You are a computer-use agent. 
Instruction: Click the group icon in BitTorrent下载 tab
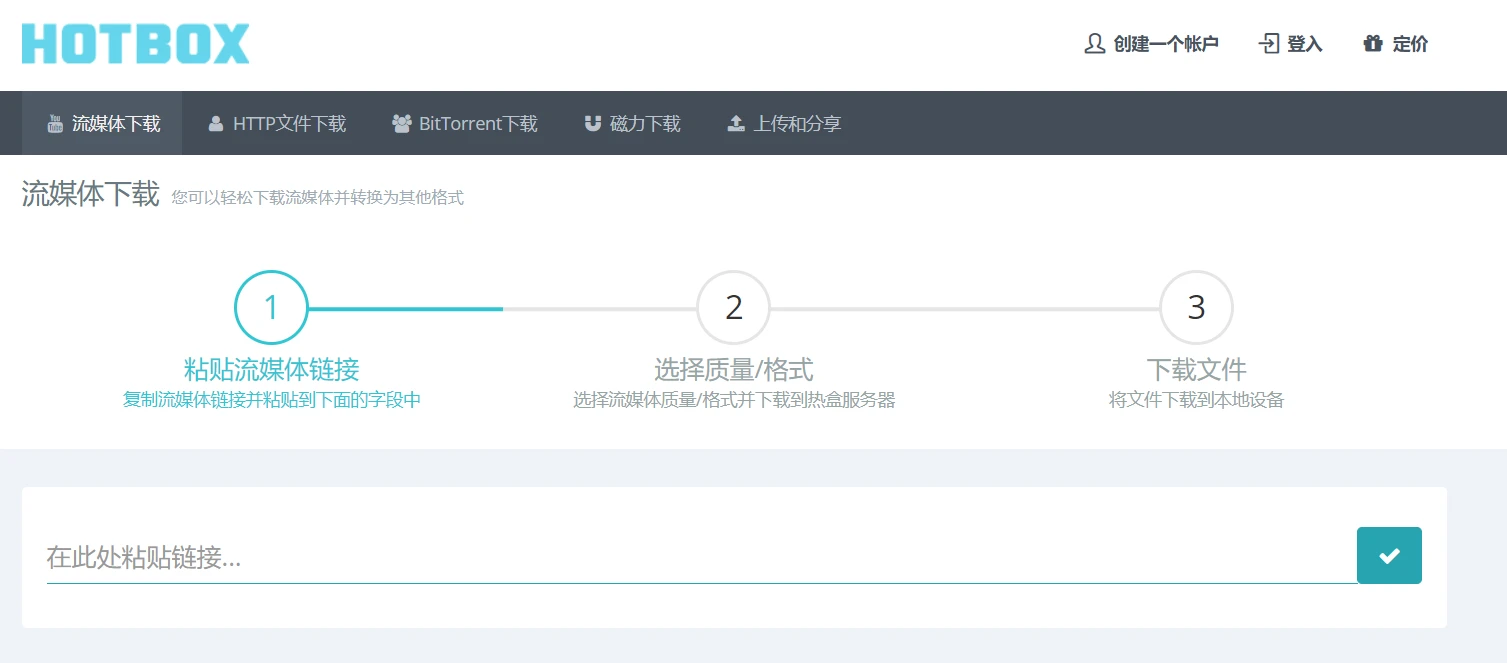(x=402, y=124)
